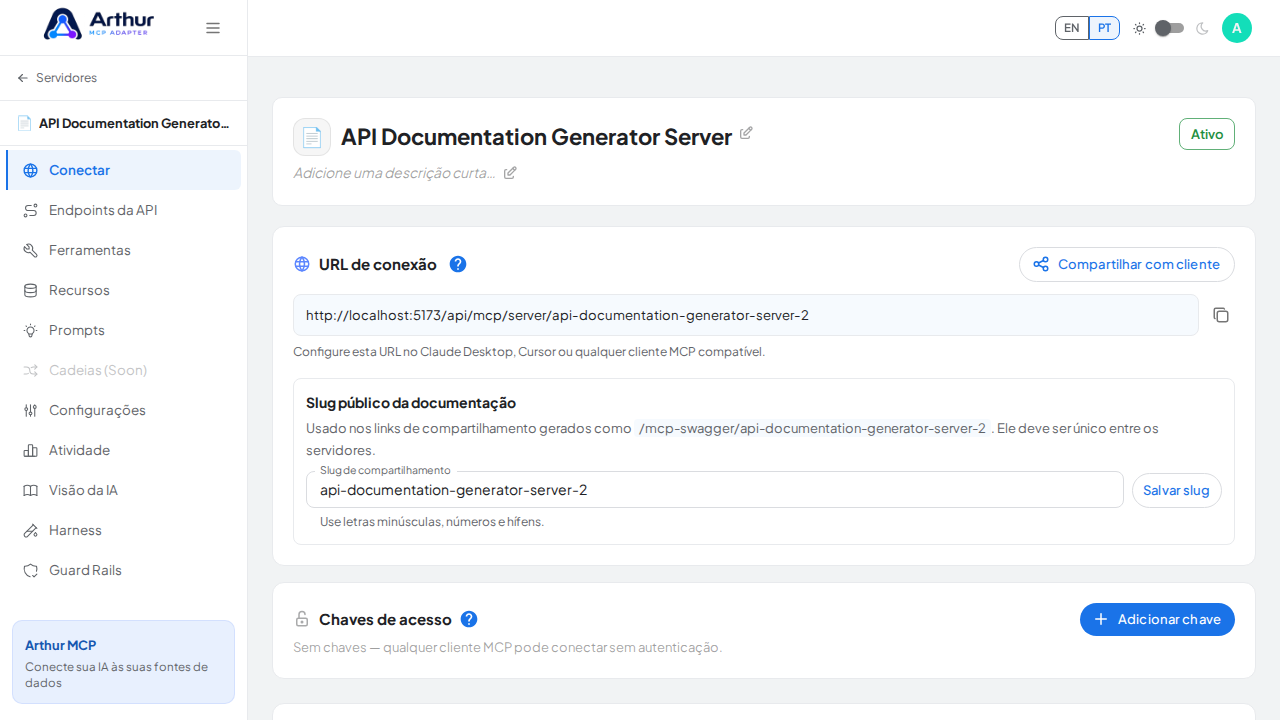This screenshot has width=1280, height=720.
Task: Click sidebar server name API Documentation Generator
Action: pos(134,123)
